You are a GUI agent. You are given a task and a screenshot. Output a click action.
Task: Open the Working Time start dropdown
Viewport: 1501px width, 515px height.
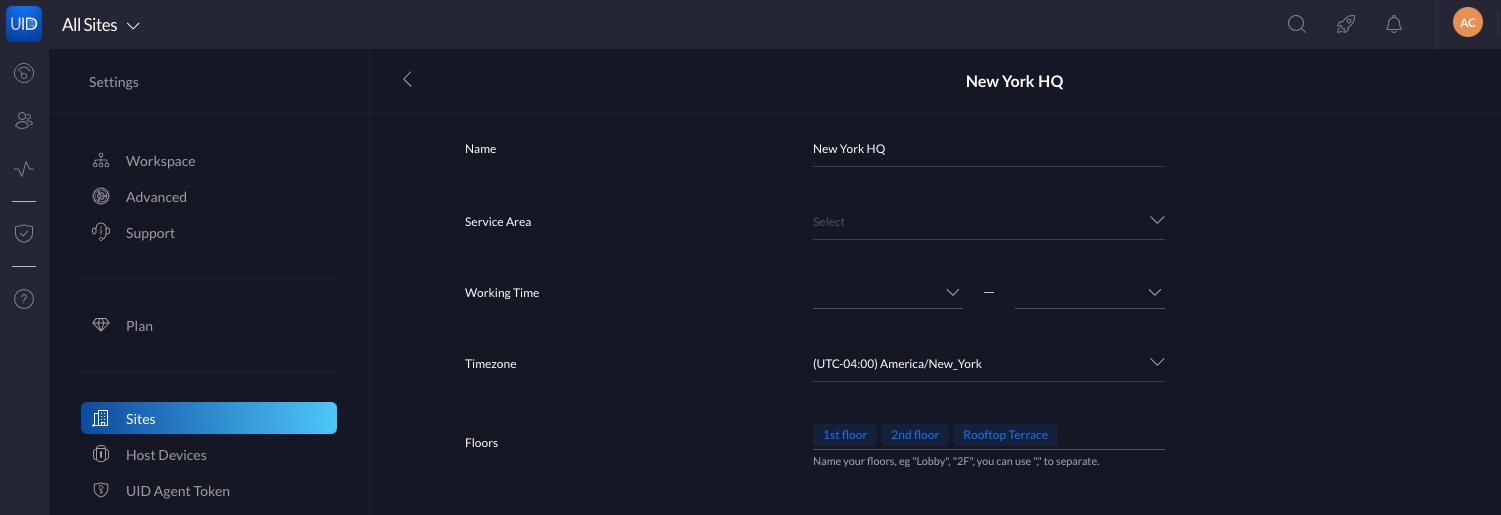[888, 293]
